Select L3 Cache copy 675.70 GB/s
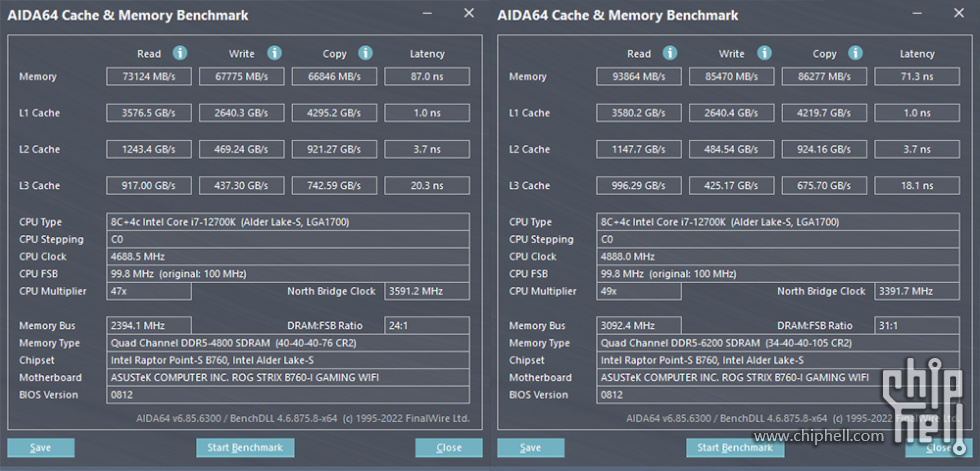This screenshot has width=980, height=471. 824,186
